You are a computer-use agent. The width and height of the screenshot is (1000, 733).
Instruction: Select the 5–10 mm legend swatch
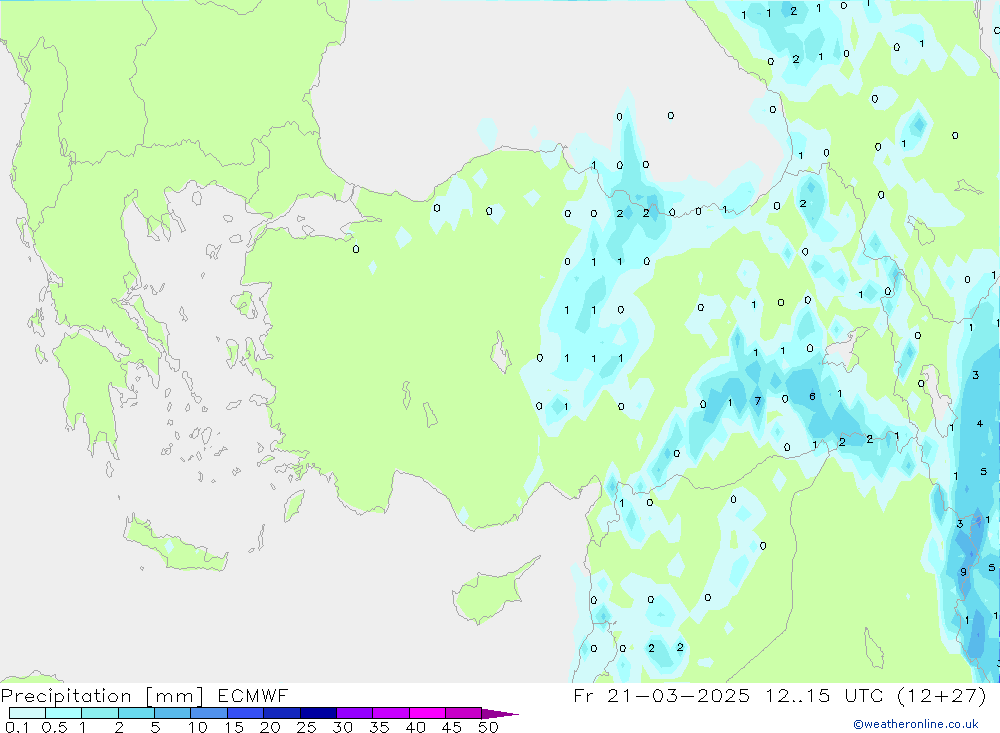[x=172, y=713]
